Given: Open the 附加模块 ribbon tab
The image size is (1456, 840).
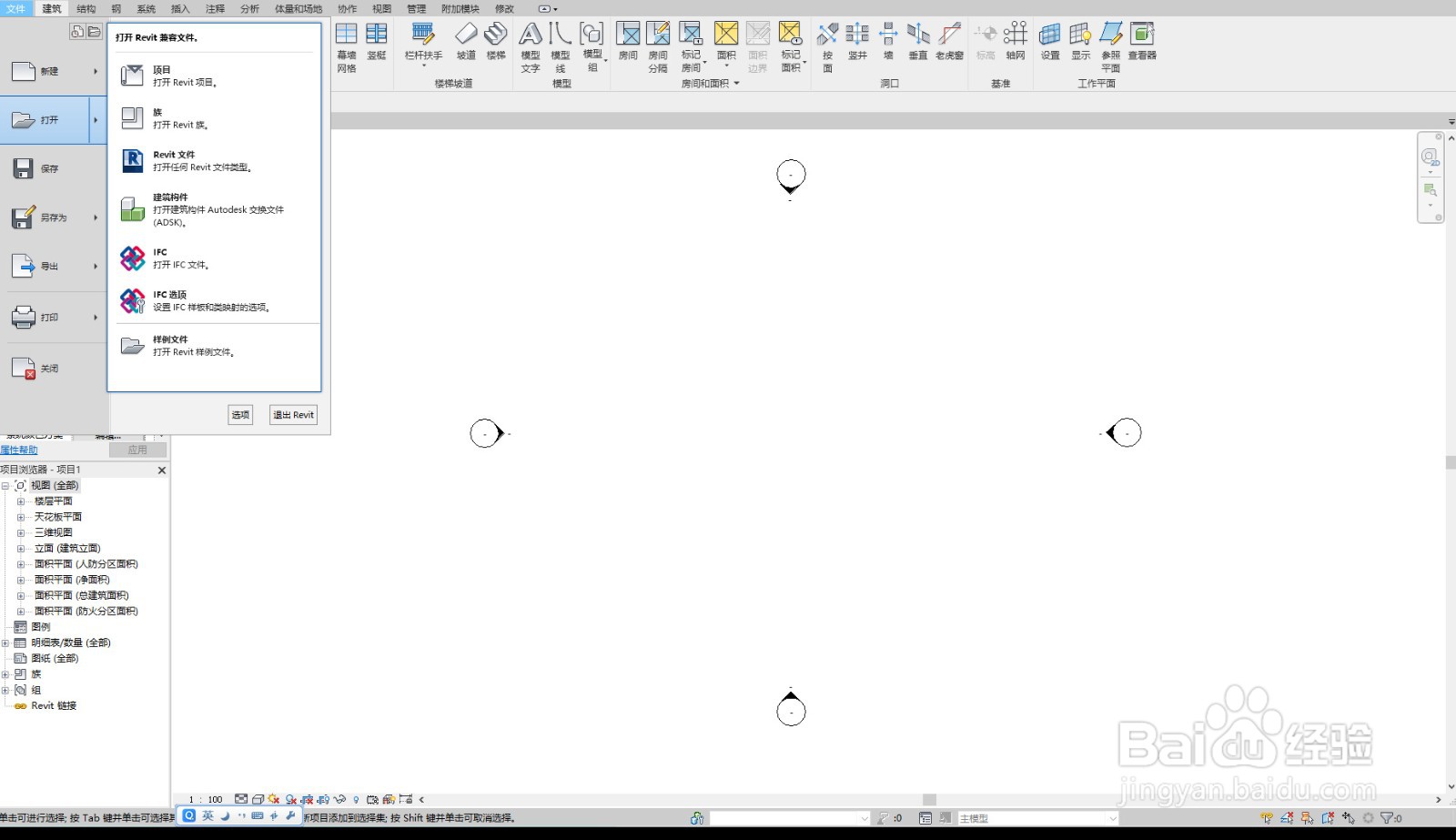Looking at the screenshot, I should [460, 8].
